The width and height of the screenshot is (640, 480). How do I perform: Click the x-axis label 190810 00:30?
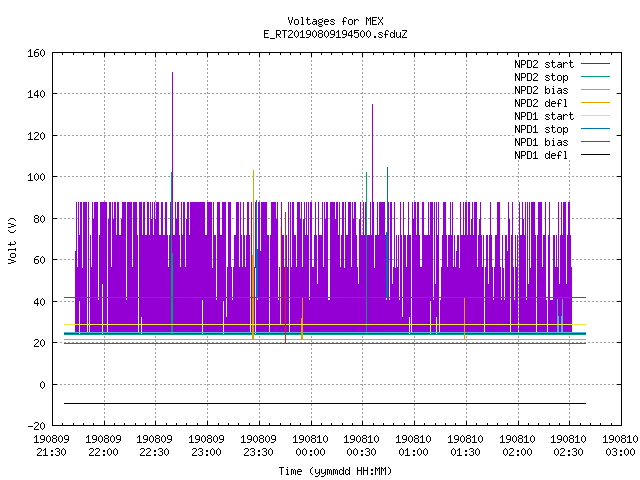click(362, 446)
